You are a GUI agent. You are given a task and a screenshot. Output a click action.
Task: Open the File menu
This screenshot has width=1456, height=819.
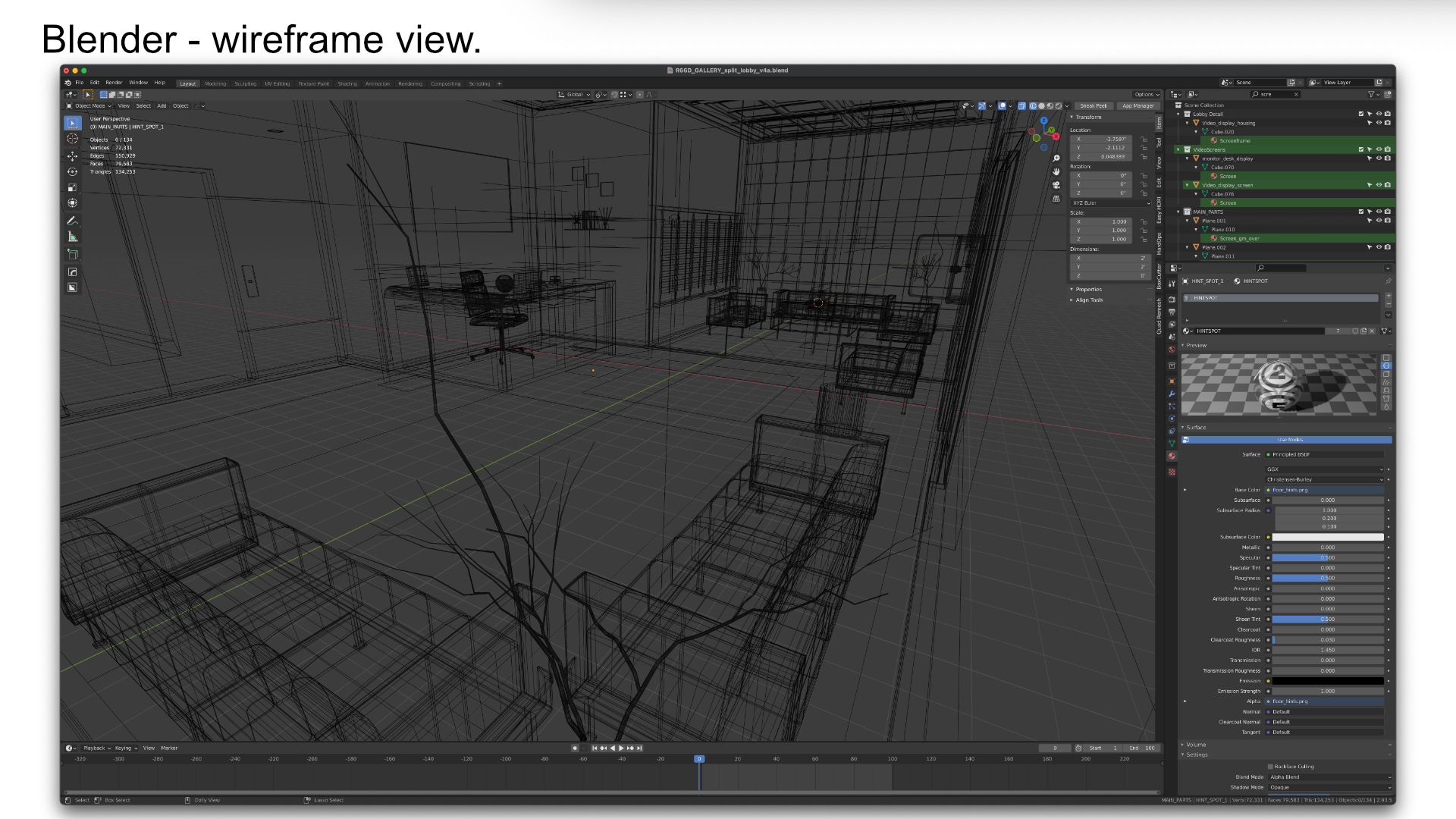tap(79, 83)
